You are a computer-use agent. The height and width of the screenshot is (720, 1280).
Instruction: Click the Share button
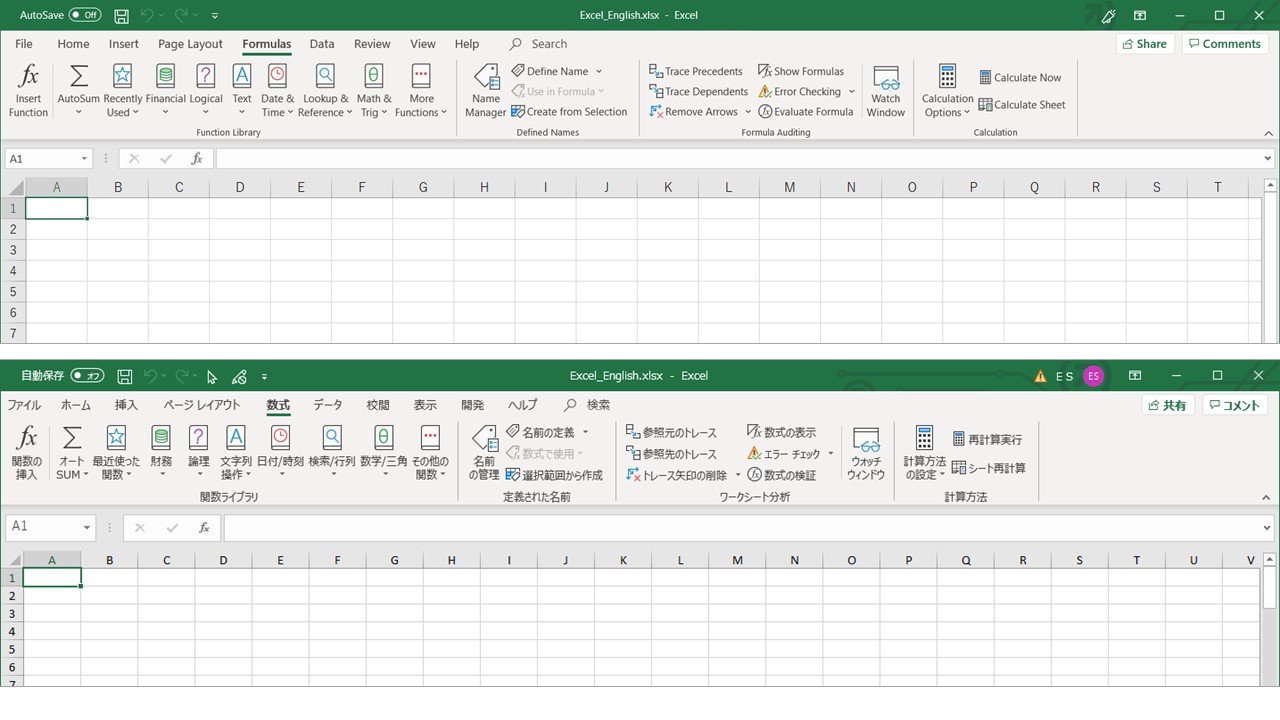1144,43
